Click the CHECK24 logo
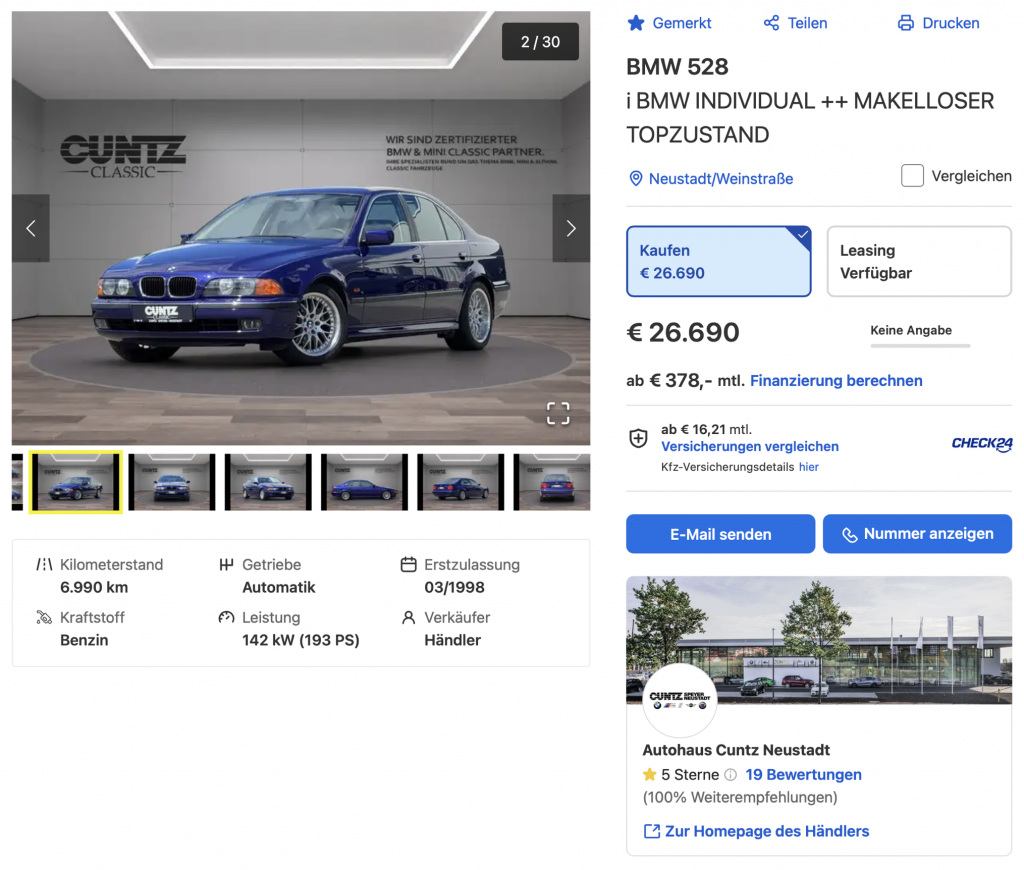The width and height of the screenshot is (1024, 870). 981,444
